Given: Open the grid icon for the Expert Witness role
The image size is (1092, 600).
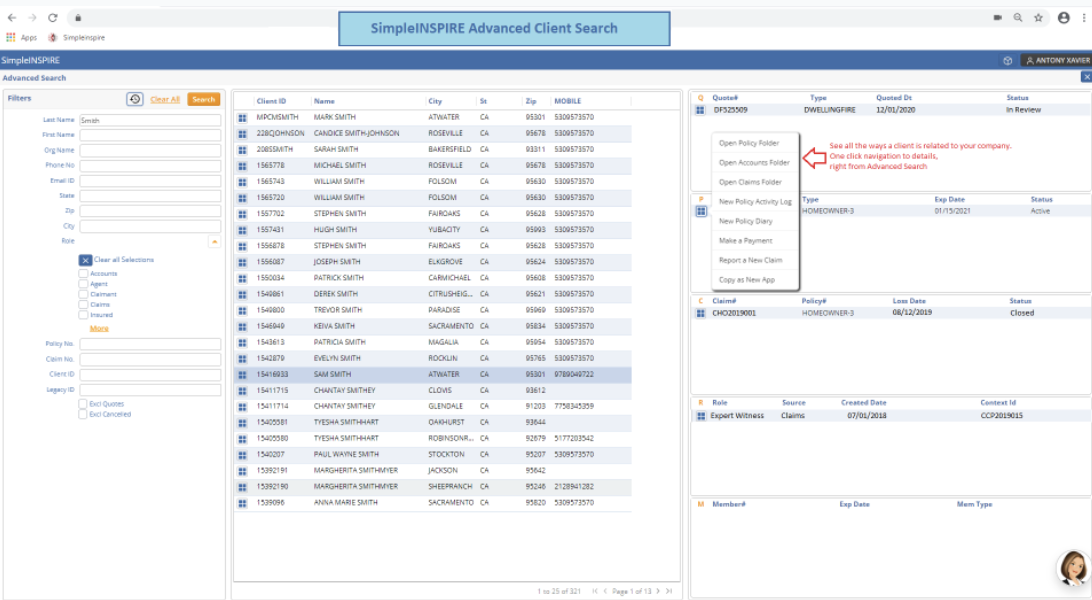Looking at the screenshot, I should 701,416.
